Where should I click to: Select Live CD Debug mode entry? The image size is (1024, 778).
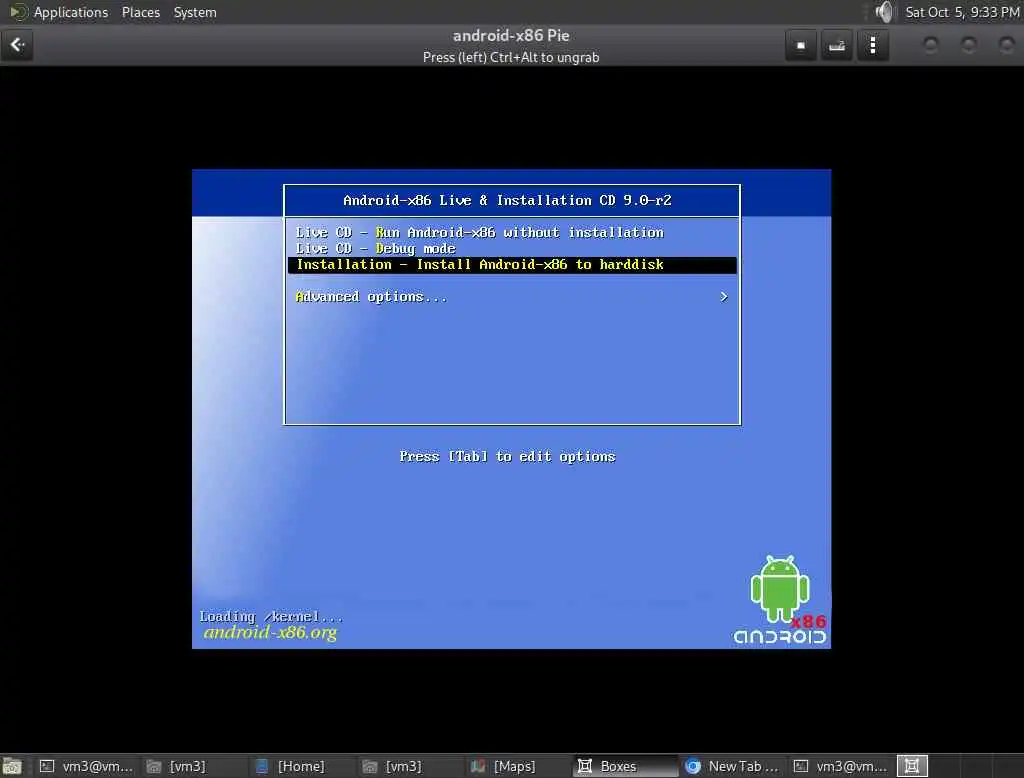pyautogui.click(x=512, y=249)
